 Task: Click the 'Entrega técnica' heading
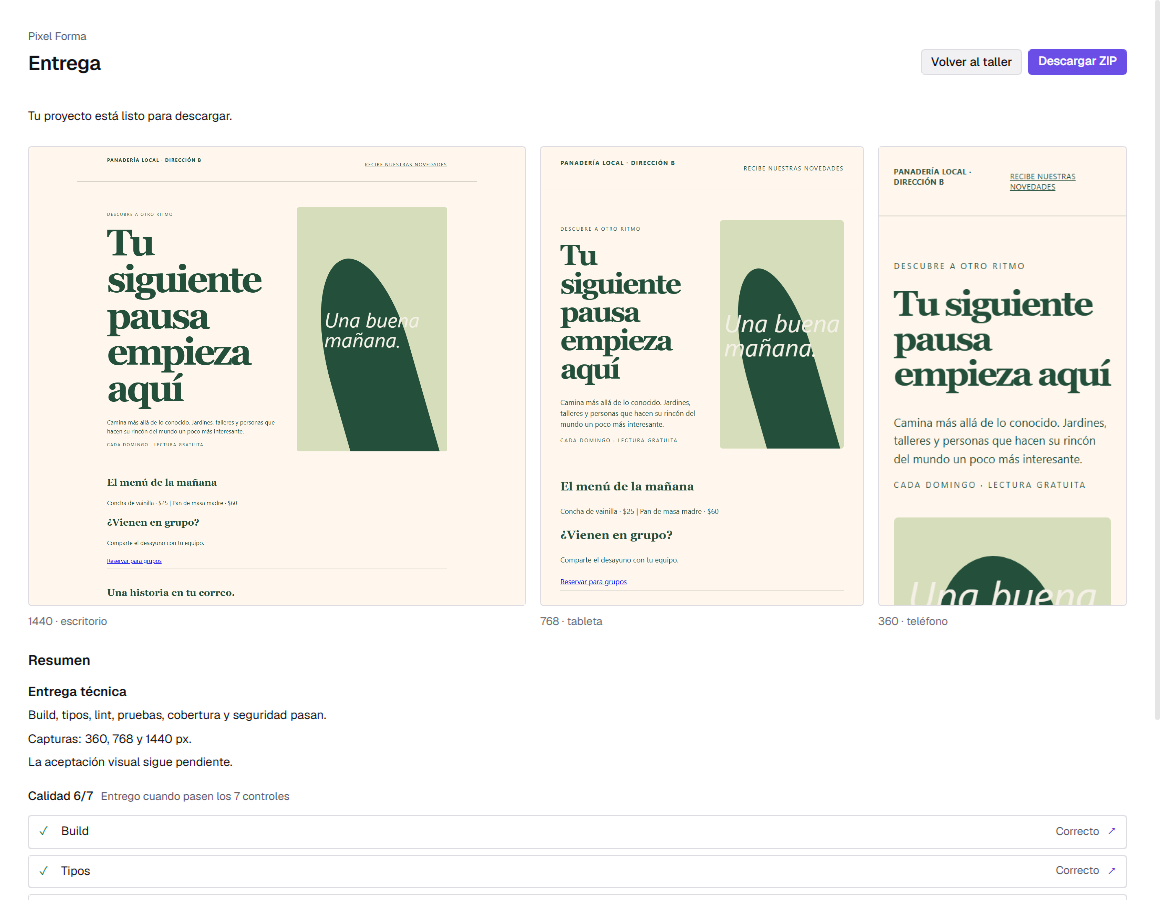77,691
